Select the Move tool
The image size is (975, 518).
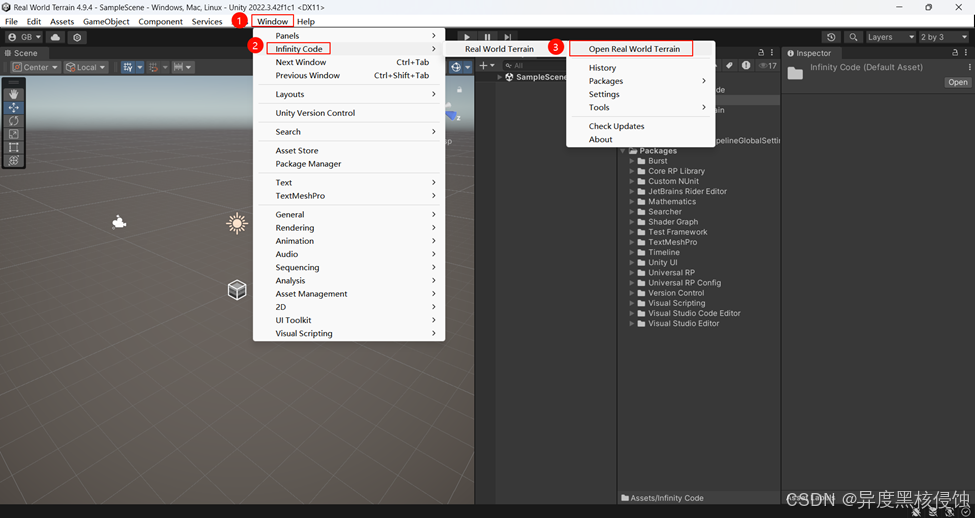point(14,108)
